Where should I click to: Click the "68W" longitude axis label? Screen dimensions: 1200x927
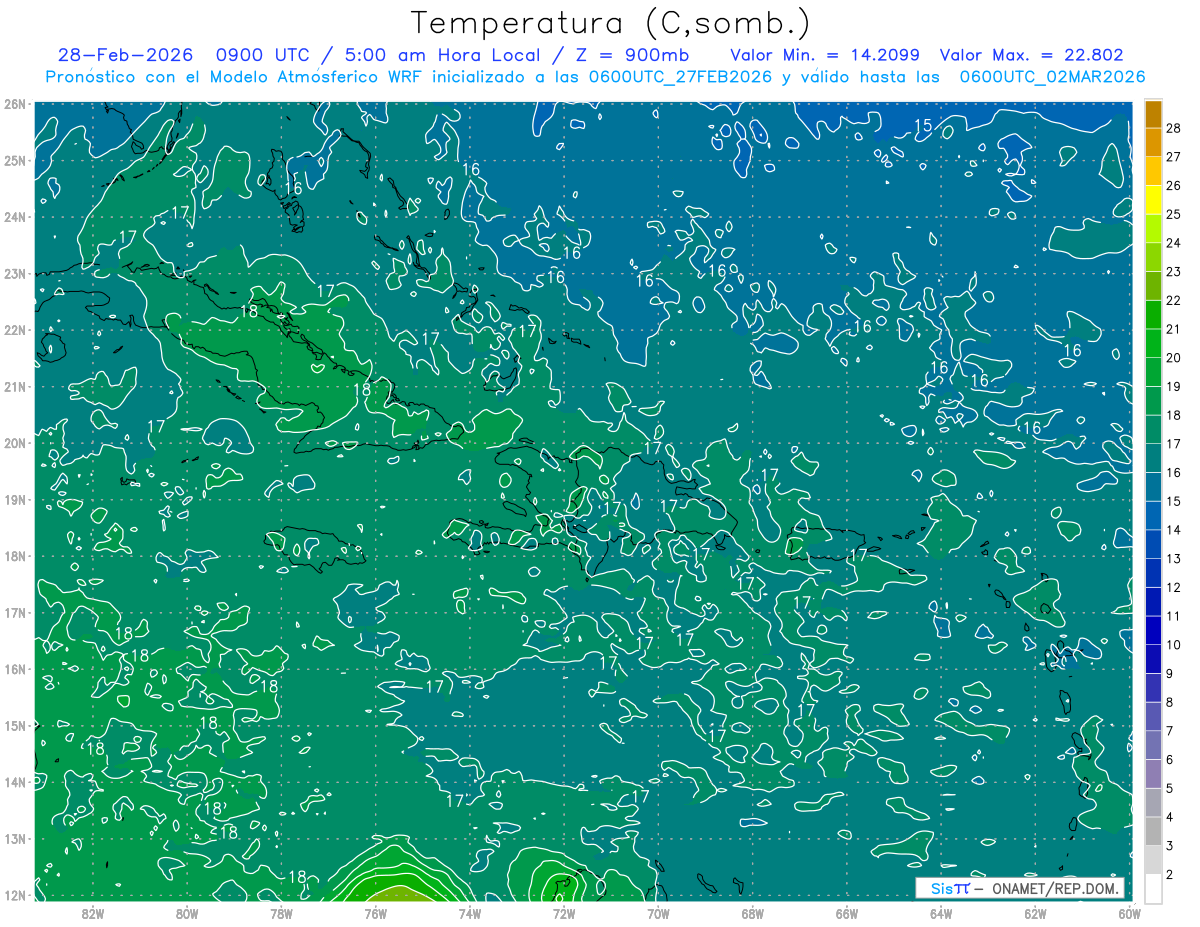coord(752,912)
